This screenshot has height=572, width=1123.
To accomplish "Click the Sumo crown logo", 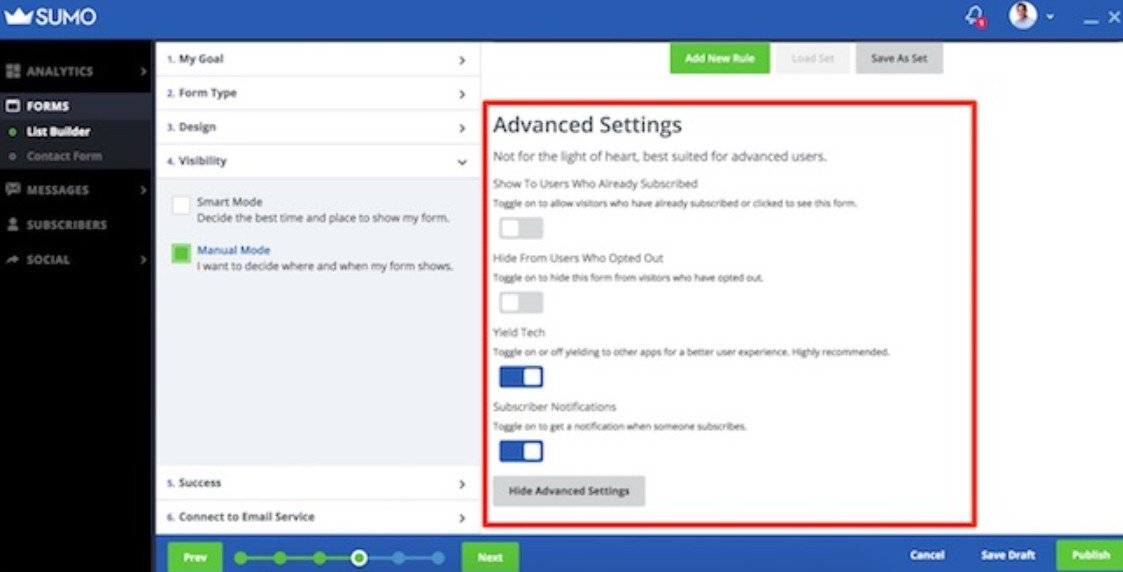I will coord(18,17).
